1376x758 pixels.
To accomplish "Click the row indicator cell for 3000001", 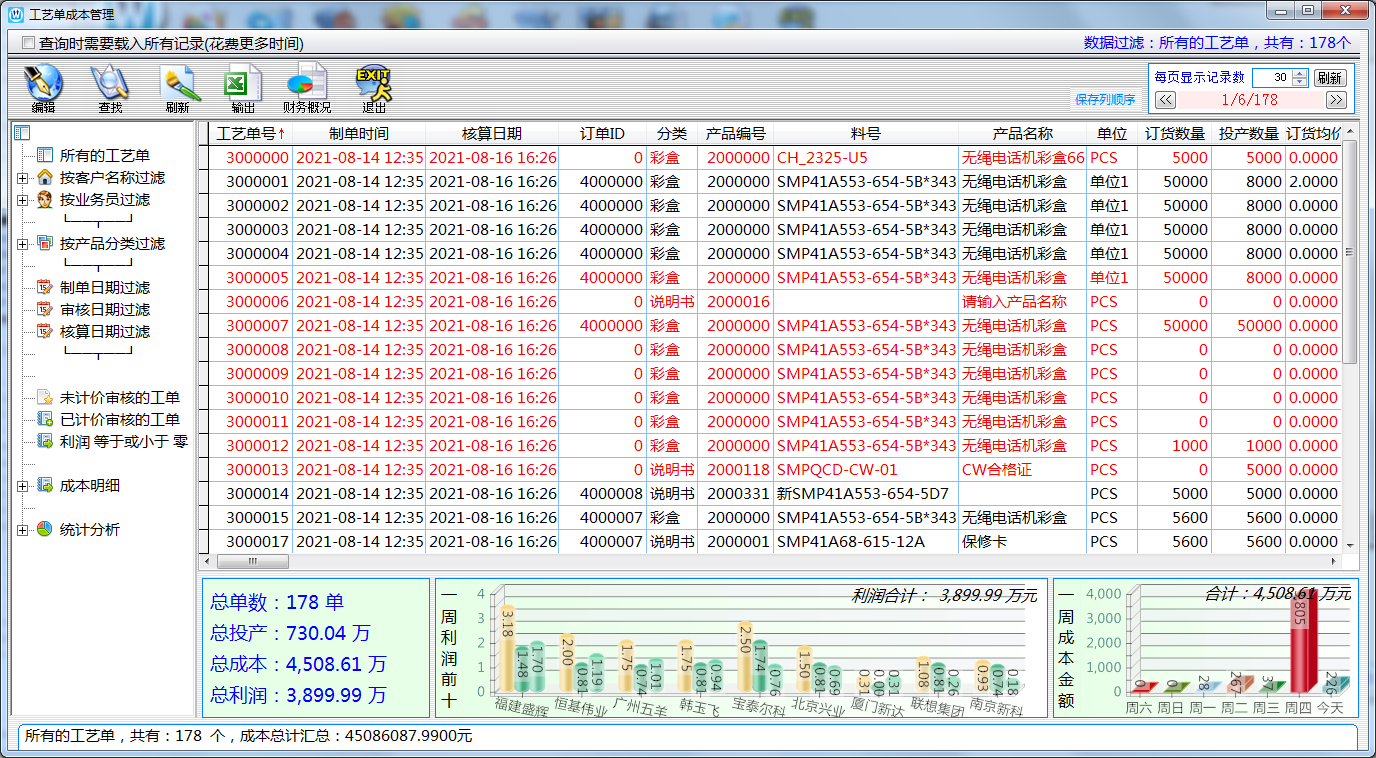I will 203,181.
